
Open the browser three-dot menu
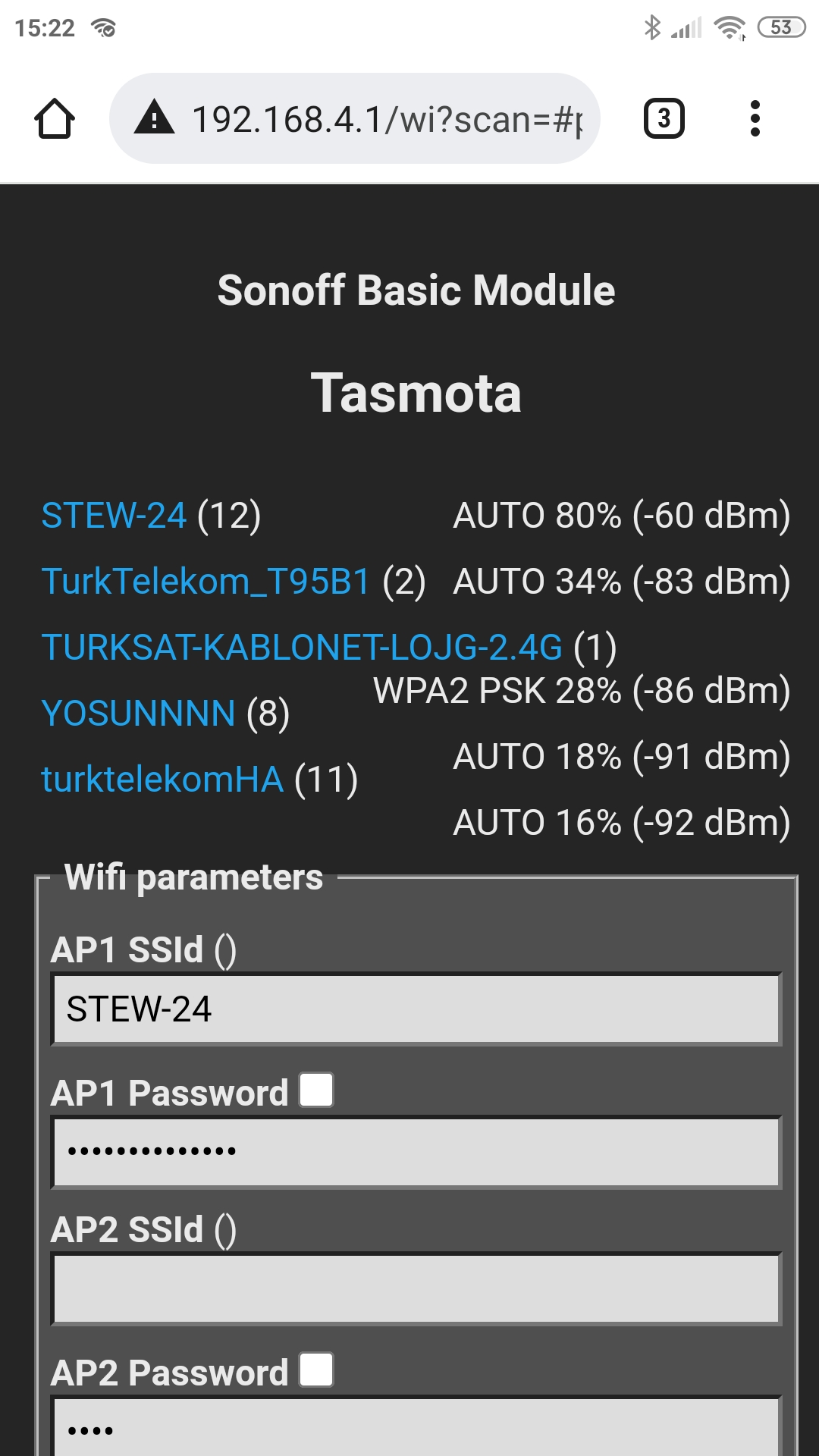point(755,118)
